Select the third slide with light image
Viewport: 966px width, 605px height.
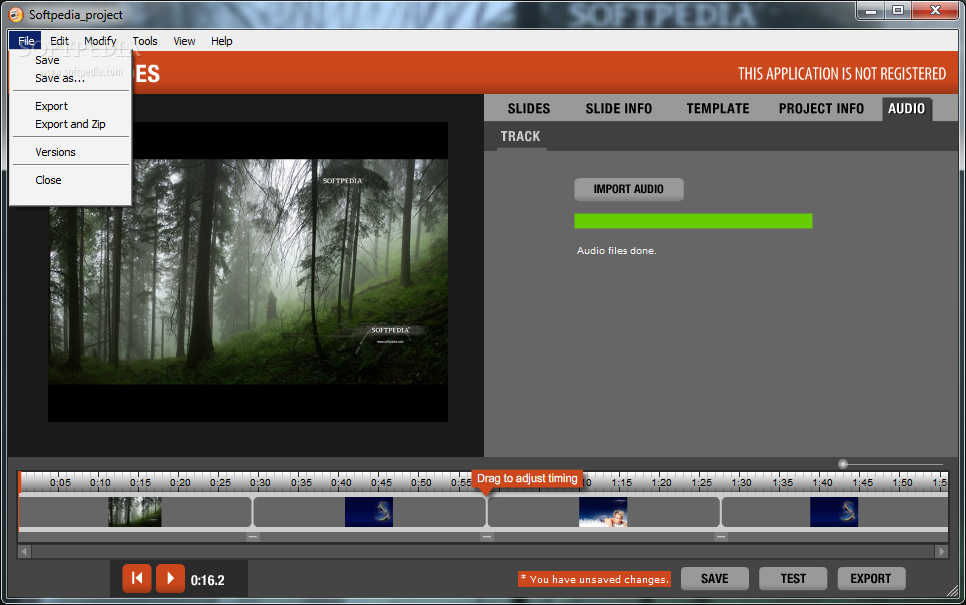(x=603, y=512)
